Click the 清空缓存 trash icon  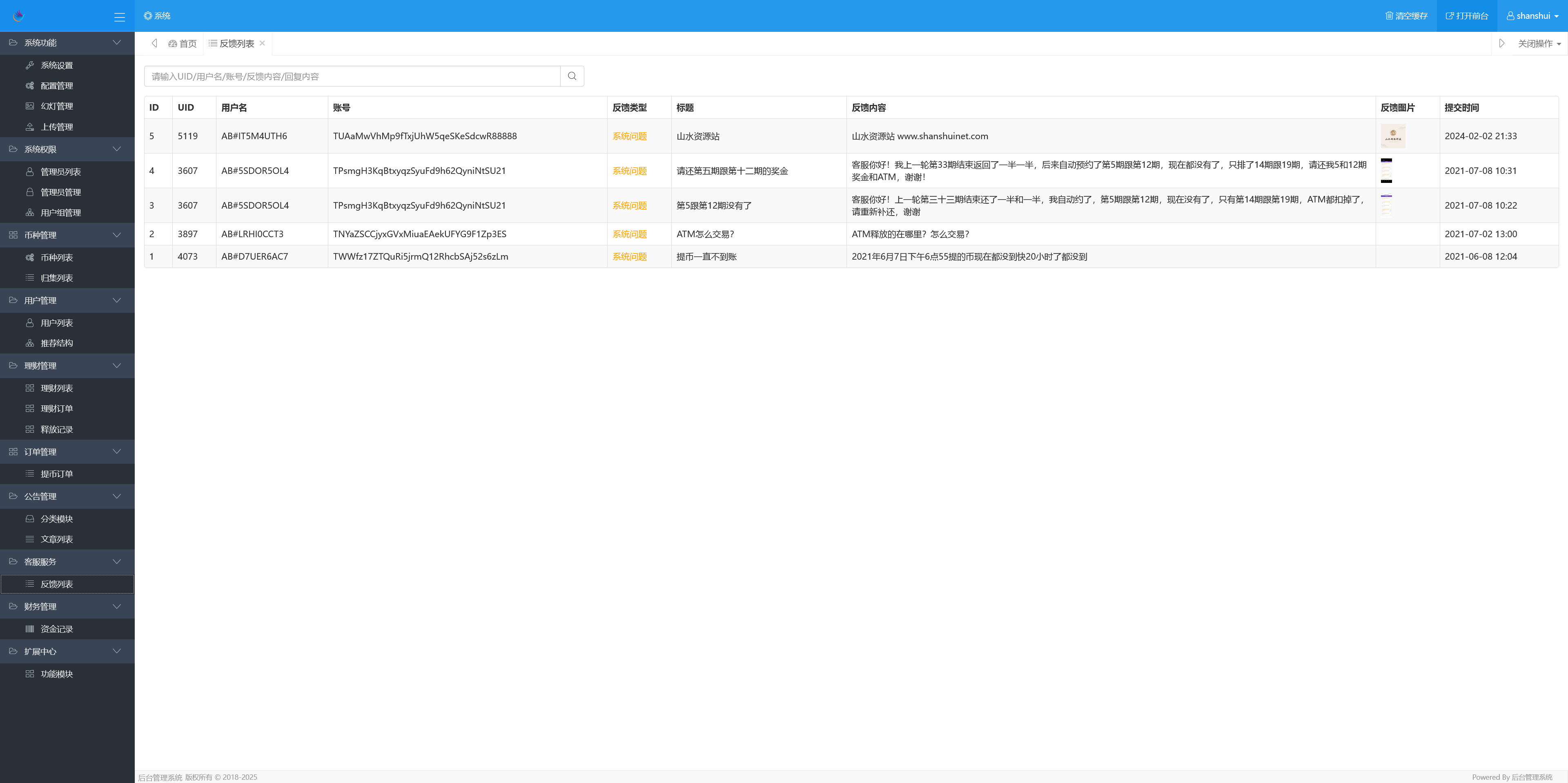pyautogui.click(x=1390, y=16)
